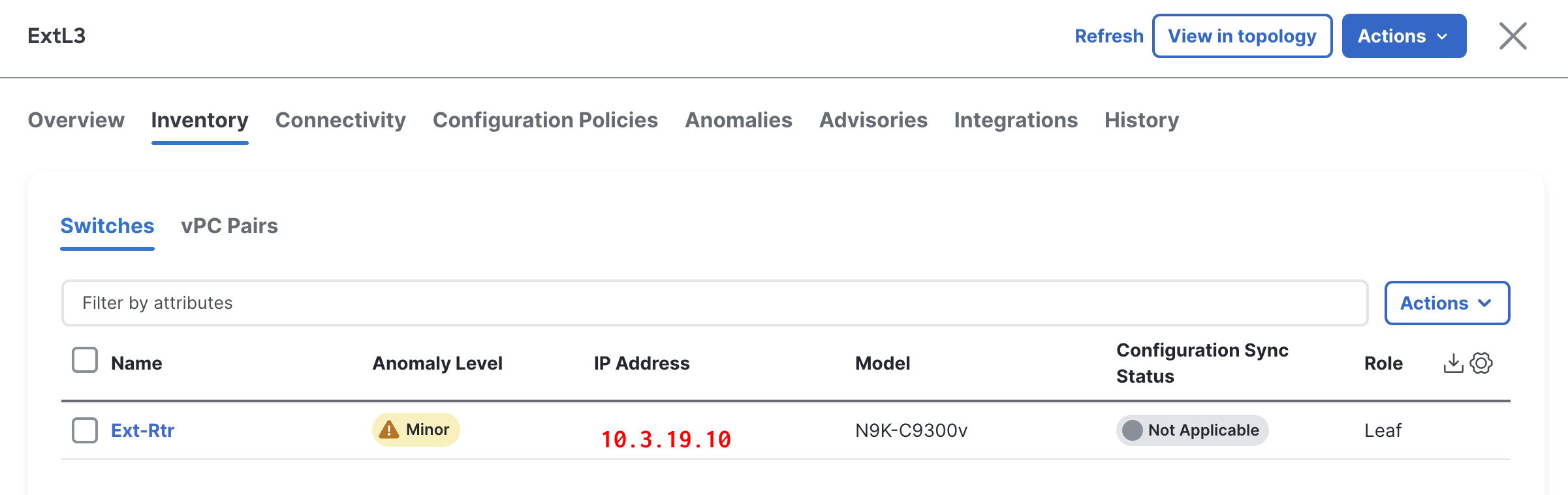Select the Anomalies tab
Screen dimensions: 1568x495
pos(738,120)
